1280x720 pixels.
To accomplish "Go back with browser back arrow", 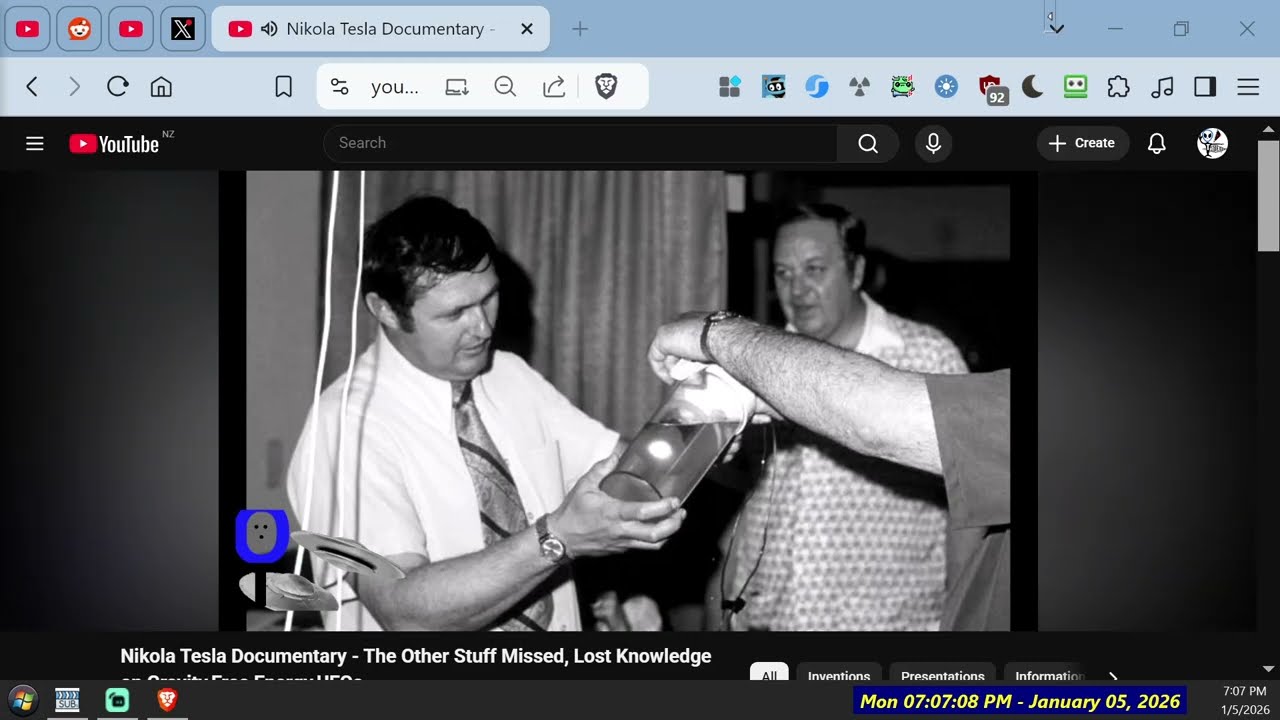I will tap(32, 87).
